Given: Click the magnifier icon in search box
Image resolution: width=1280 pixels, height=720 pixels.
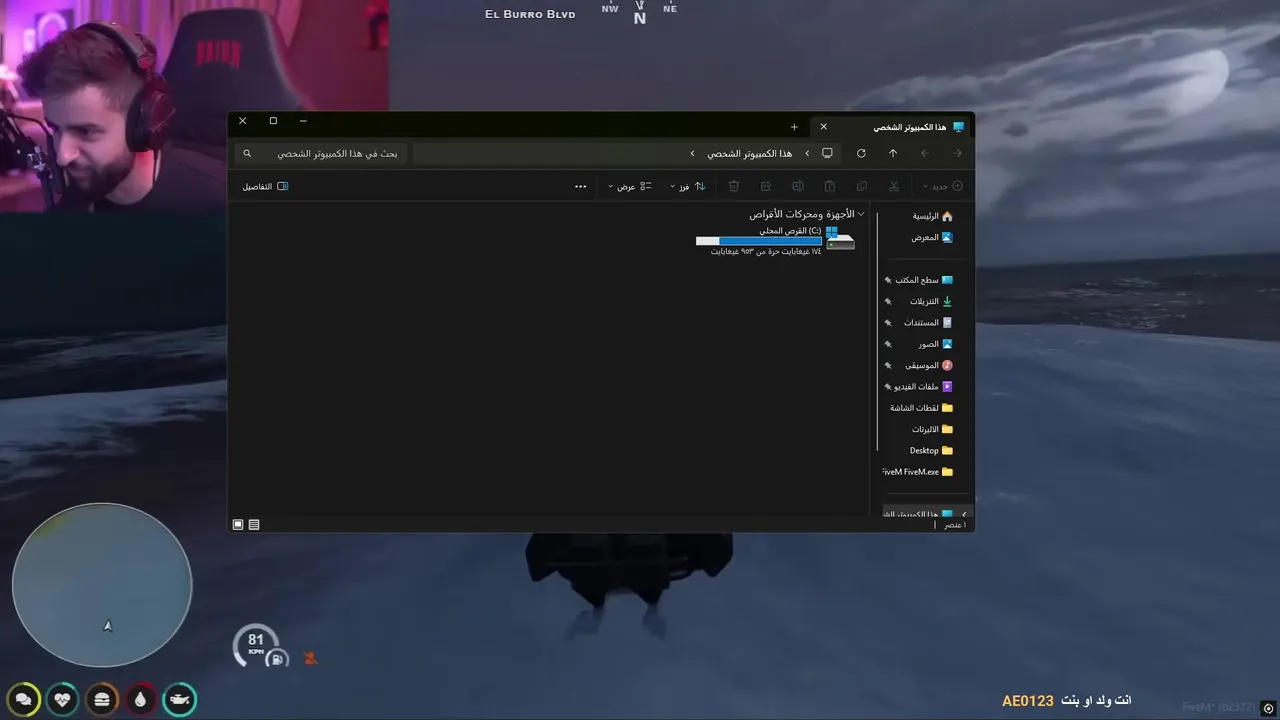Looking at the screenshot, I should coord(247,153).
